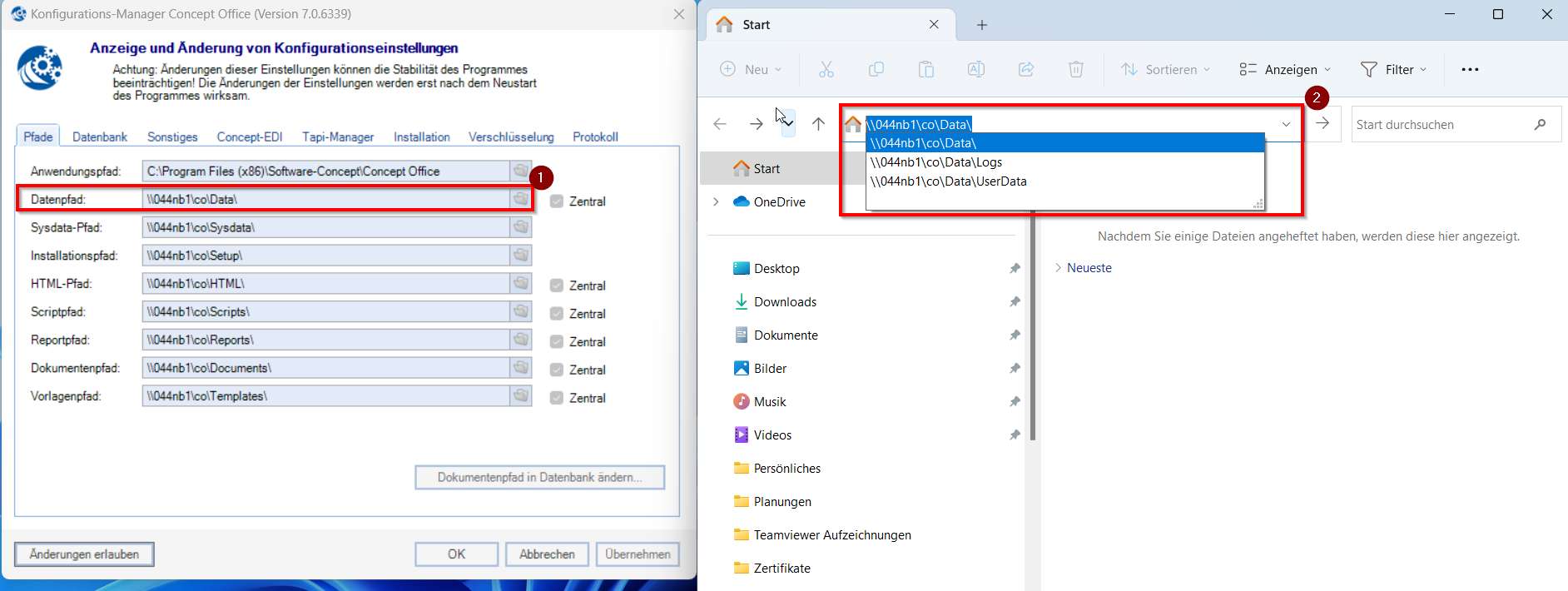Switch to the Protokoll tab

pos(595,137)
